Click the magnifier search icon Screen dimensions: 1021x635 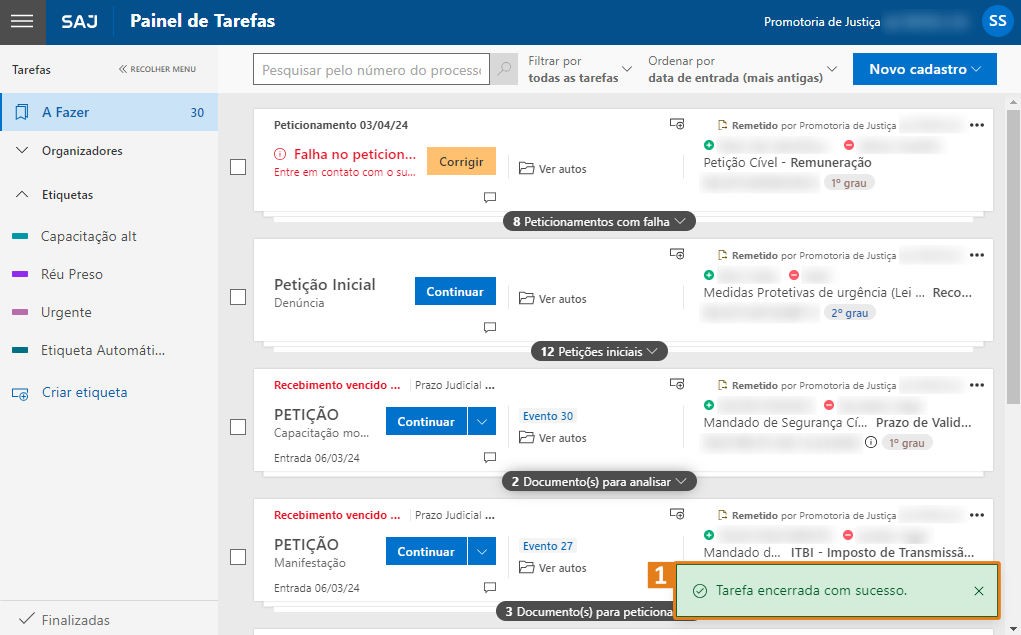pos(503,69)
